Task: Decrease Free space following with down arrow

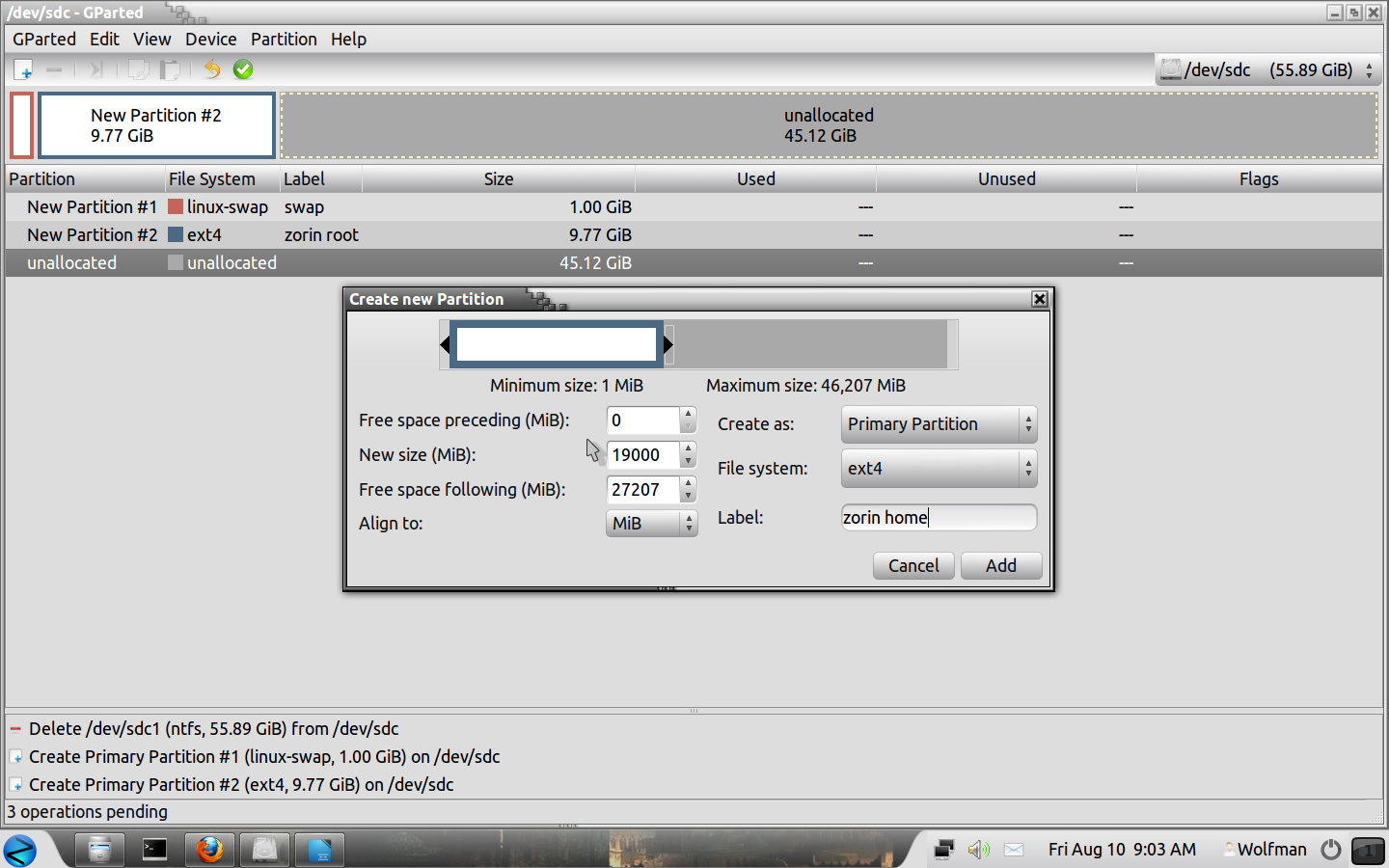Action: 688,496
